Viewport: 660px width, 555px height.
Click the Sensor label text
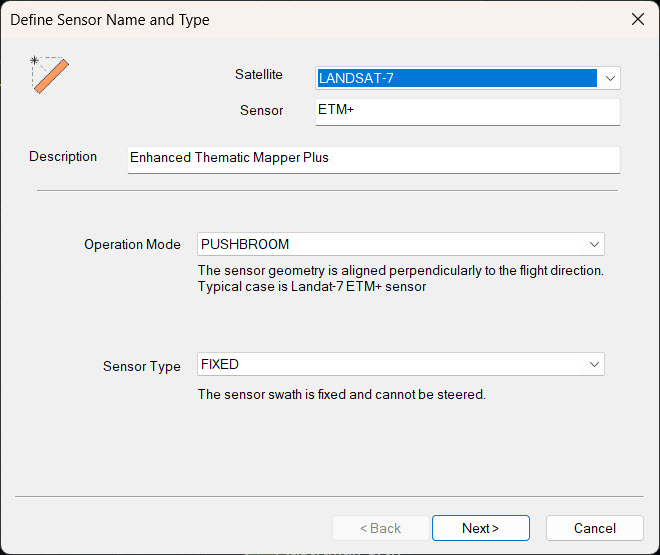point(261,110)
